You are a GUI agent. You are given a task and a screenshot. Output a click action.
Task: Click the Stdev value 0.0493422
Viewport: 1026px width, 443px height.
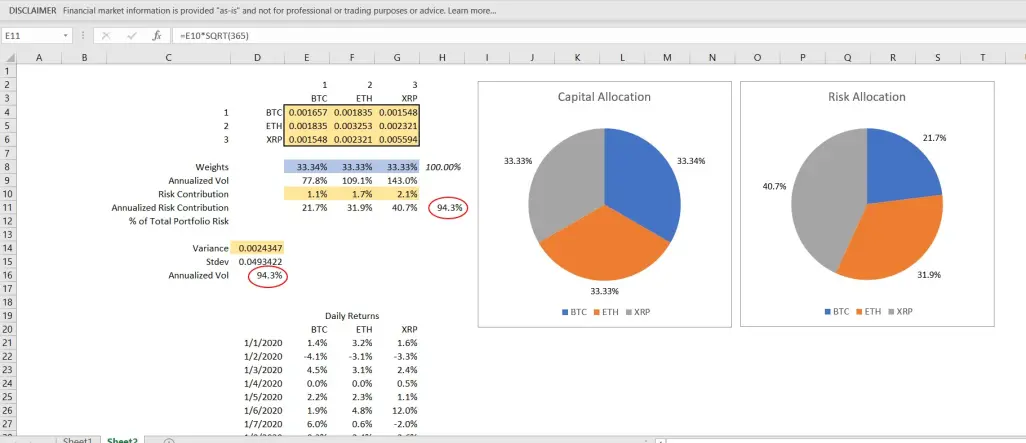coord(257,262)
